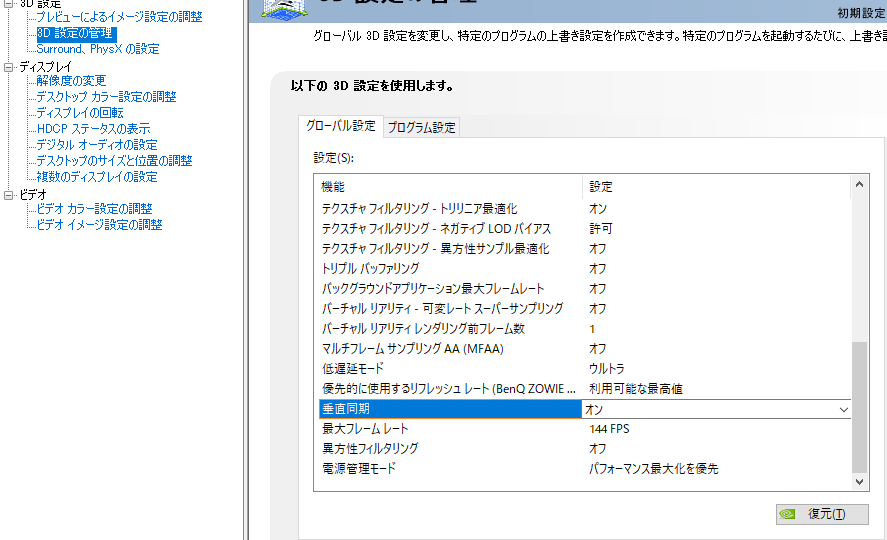The height and width of the screenshot is (540, 887).
Task: Click the ウルトラ value
Action: click(606, 369)
